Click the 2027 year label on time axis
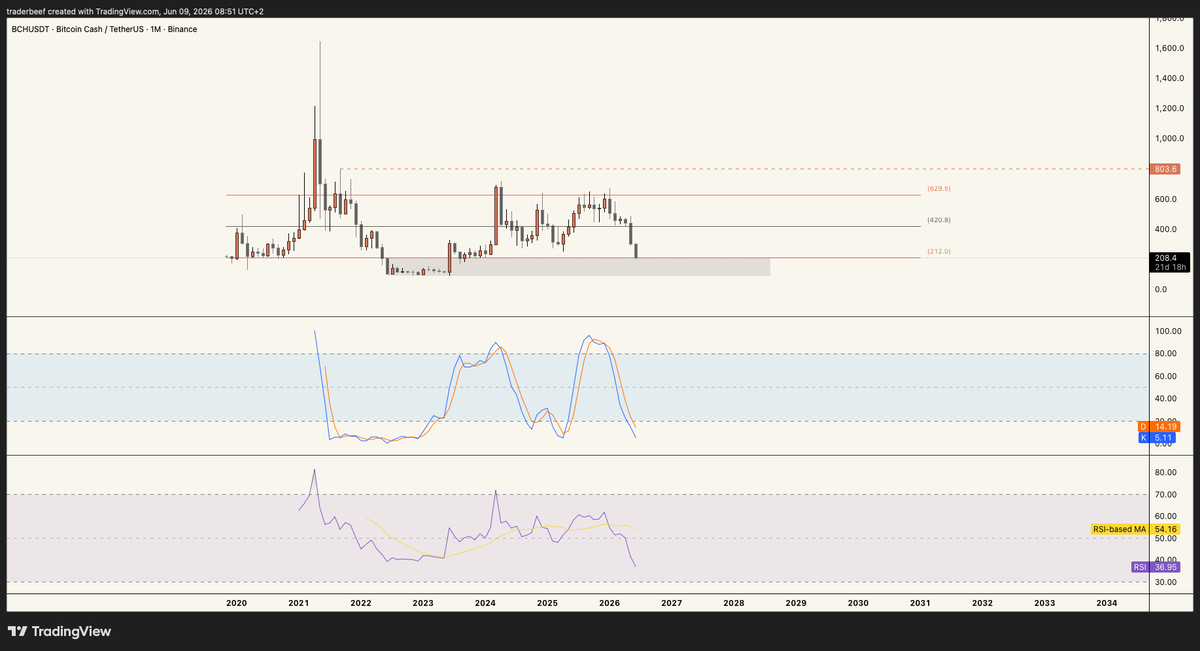Viewport: 1200px width, 651px height. (671, 603)
